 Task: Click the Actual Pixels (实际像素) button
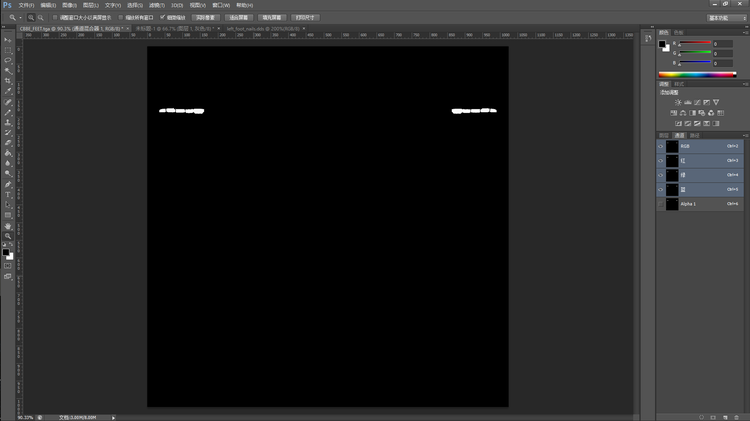pos(206,18)
